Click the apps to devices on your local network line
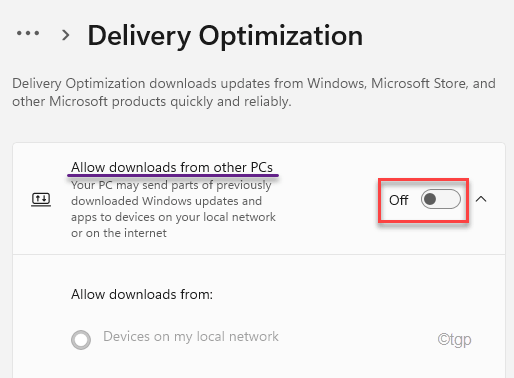 [173, 217]
